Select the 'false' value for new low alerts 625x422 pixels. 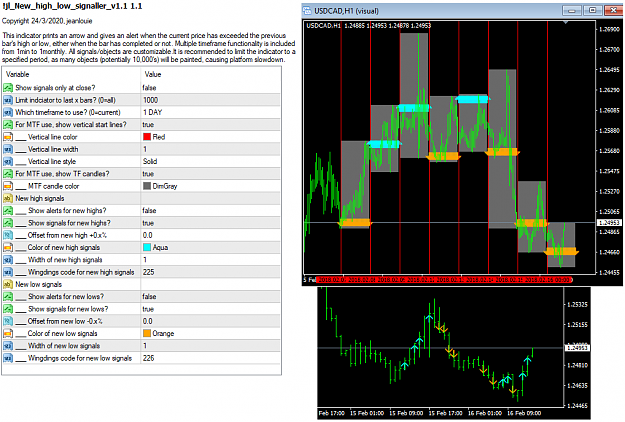[x=149, y=296]
